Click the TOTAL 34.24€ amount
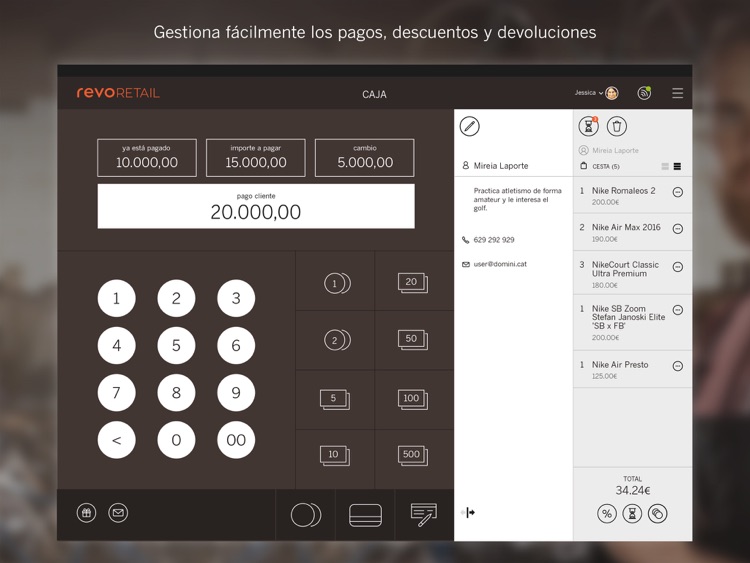 (632, 490)
